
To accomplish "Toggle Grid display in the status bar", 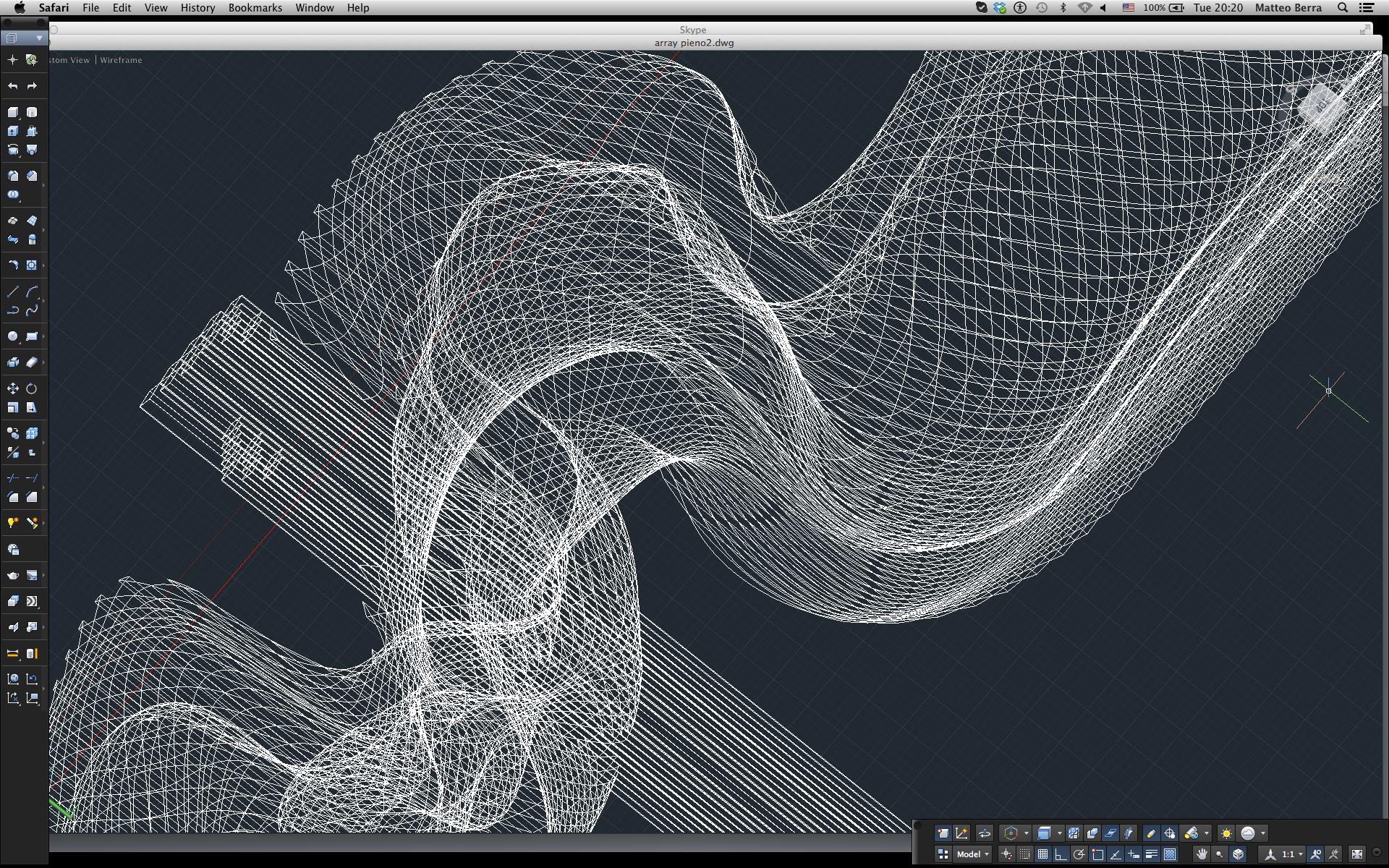I will 1042,854.
